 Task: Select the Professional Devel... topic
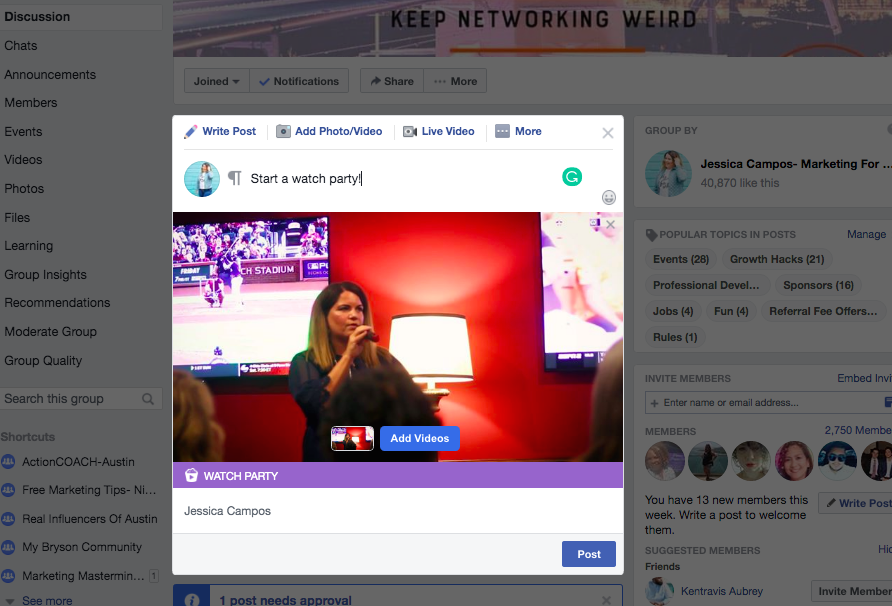(x=706, y=285)
